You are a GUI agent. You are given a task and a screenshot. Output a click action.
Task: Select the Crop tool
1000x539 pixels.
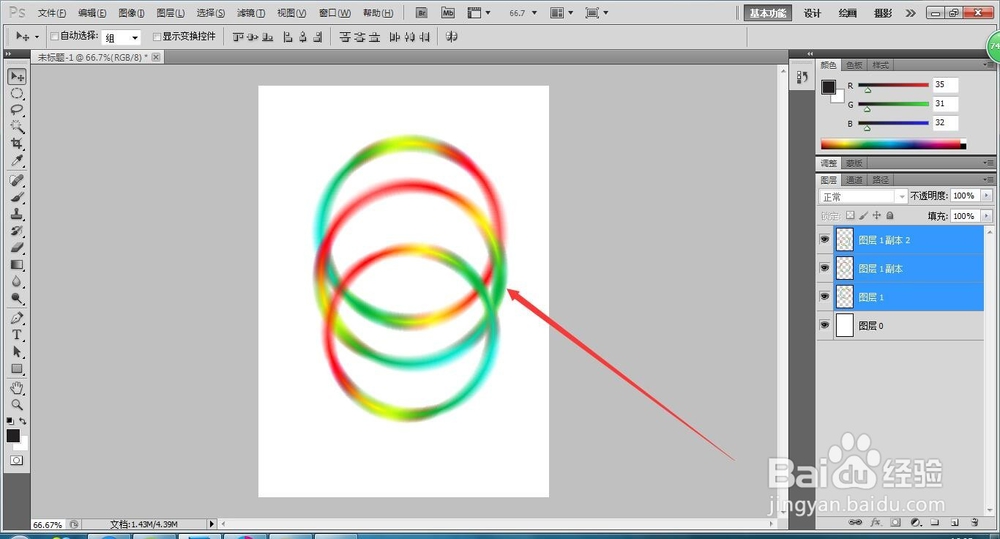(x=17, y=143)
